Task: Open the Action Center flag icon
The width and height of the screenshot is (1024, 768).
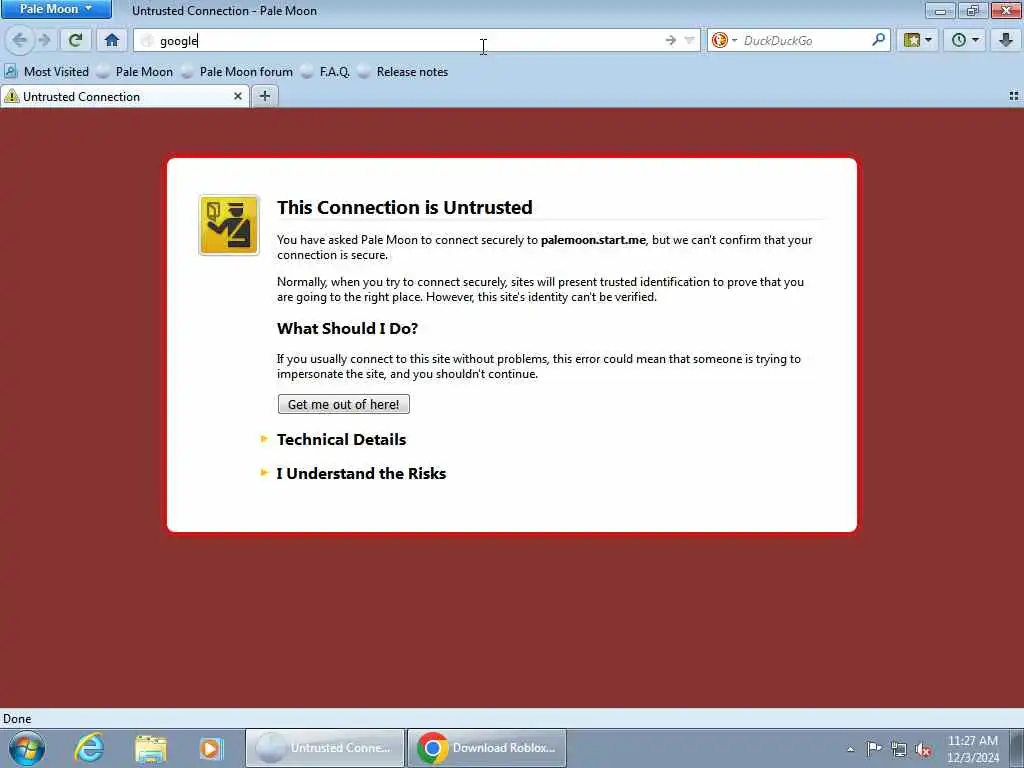Action: pyautogui.click(x=874, y=748)
